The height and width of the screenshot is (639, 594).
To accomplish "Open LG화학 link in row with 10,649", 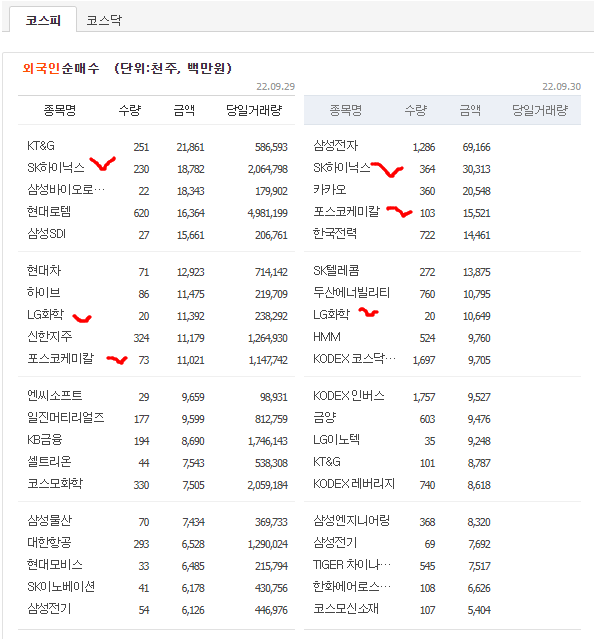I will pos(332,315).
